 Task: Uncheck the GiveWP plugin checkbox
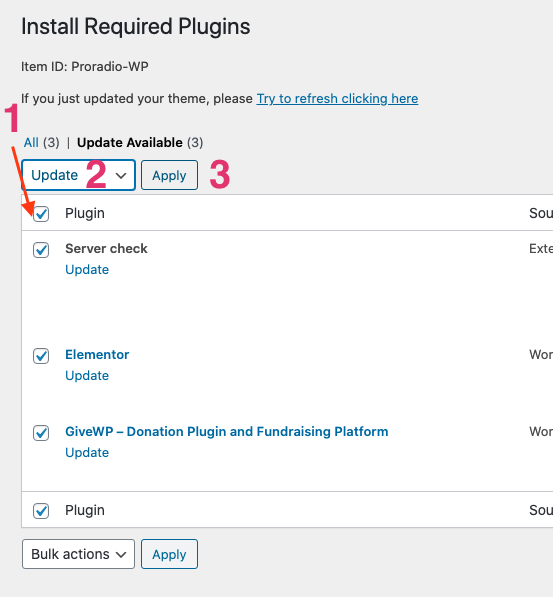coord(41,433)
